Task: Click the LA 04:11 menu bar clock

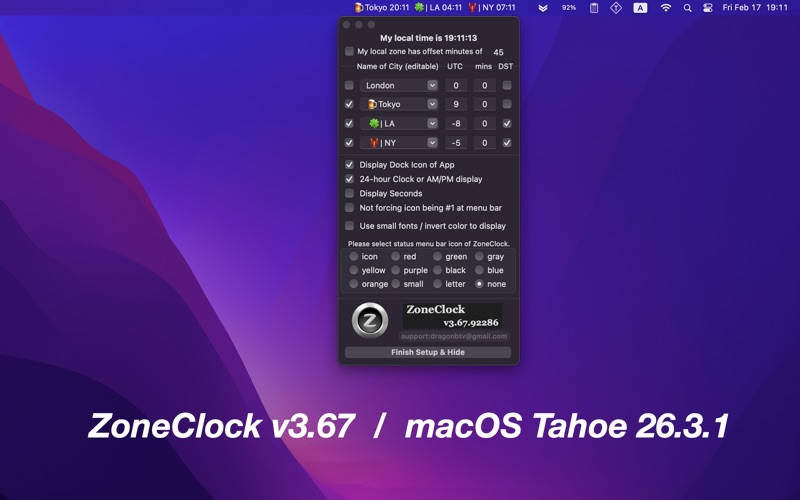Action: point(438,8)
